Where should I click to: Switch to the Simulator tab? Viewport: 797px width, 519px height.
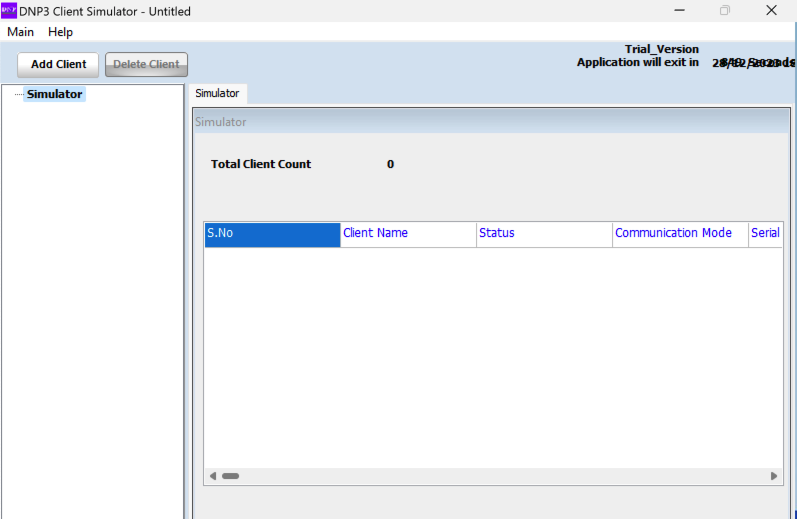[x=218, y=94]
